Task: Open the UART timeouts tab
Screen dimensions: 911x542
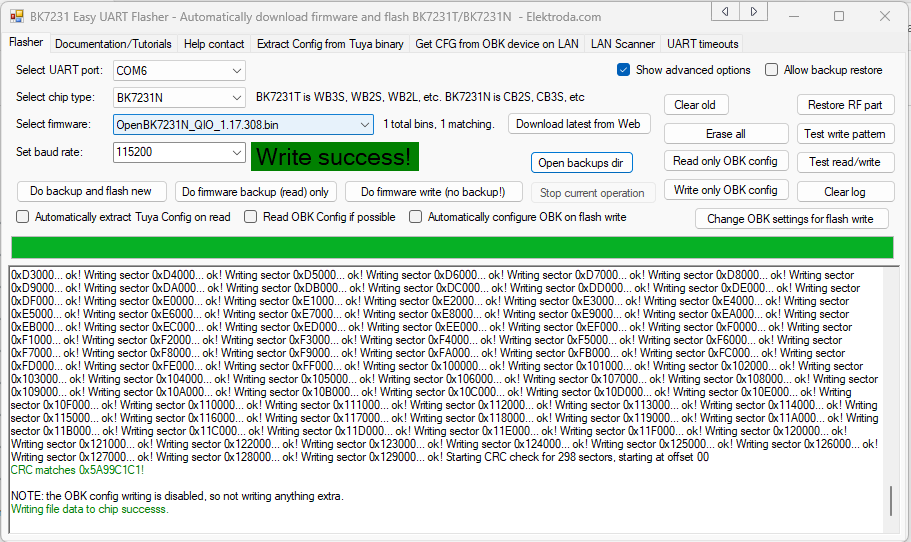Action: (x=702, y=44)
